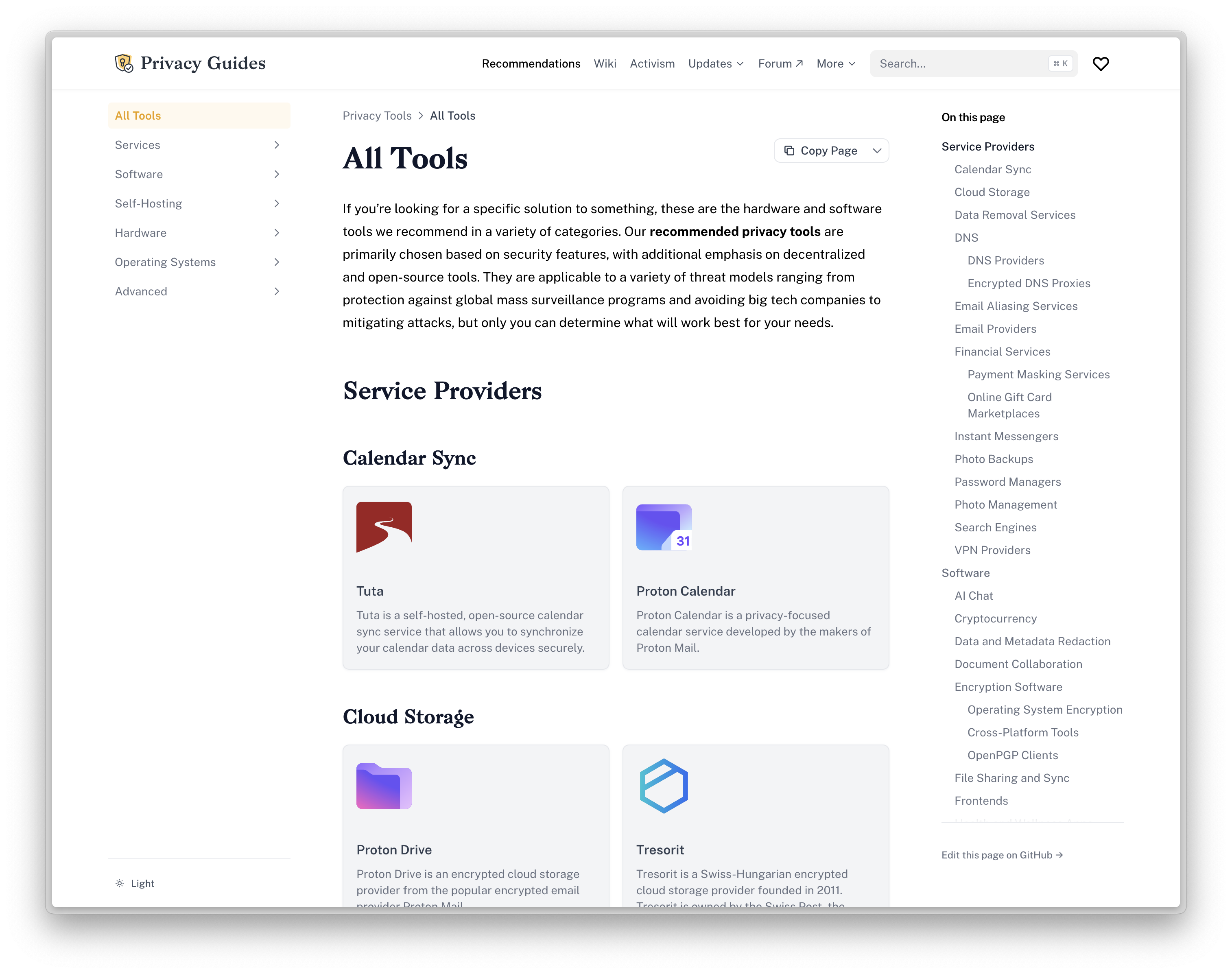Screen dimensions: 1232x974
Task: Open the Proton Drive card title
Action: click(394, 850)
